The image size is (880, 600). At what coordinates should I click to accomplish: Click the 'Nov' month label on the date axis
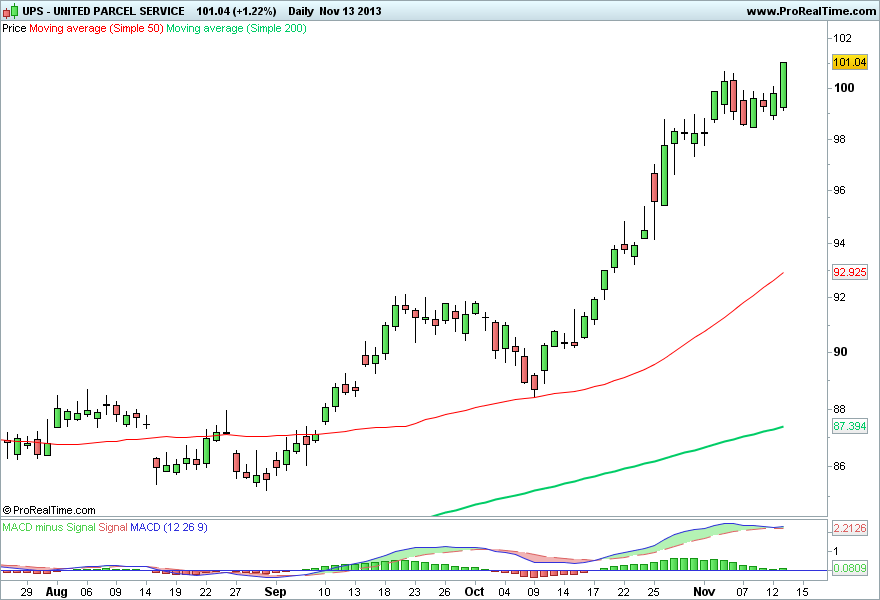(x=704, y=592)
